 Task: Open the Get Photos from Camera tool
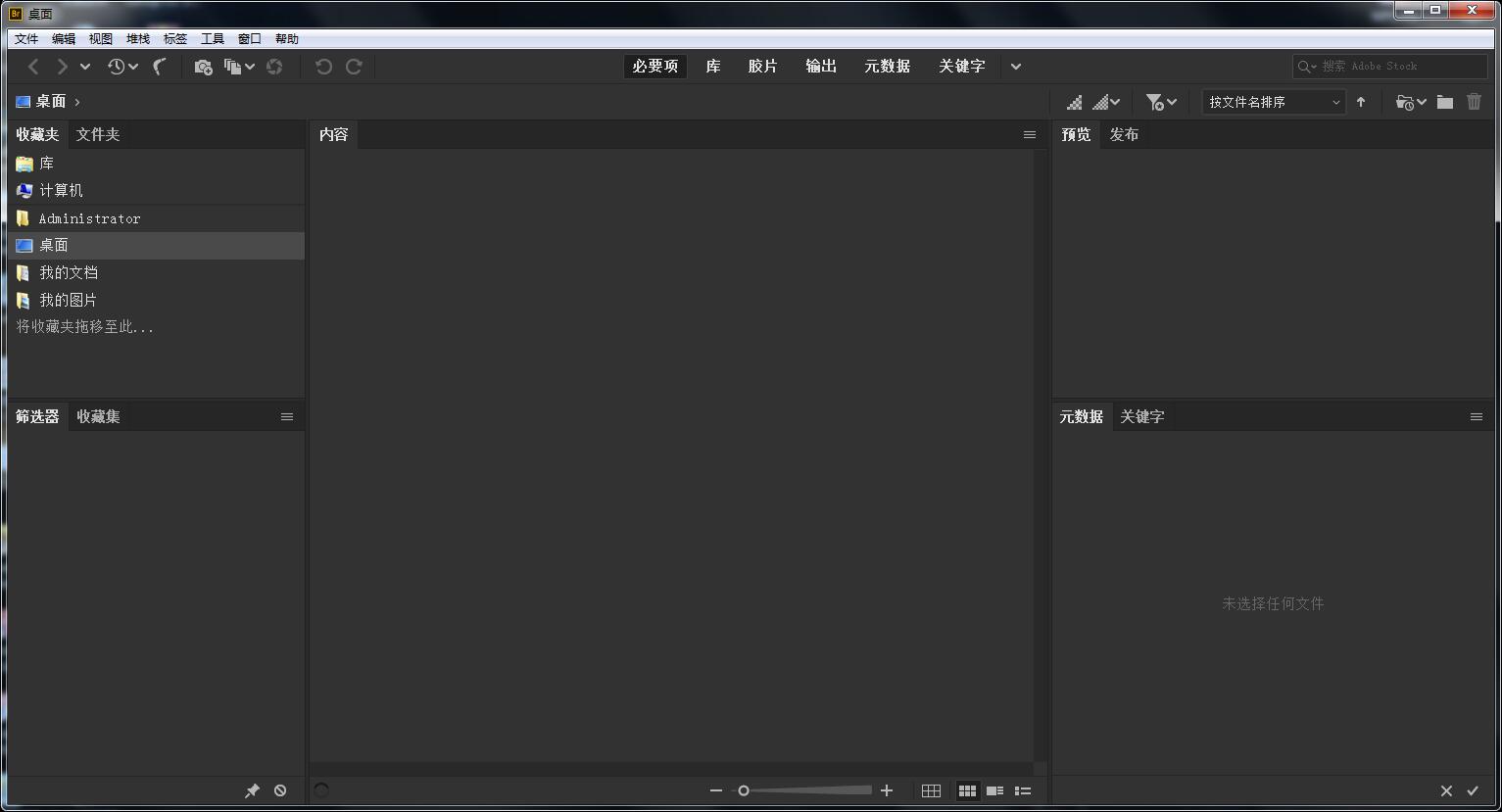pyautogui.click(x=203, y=66)
